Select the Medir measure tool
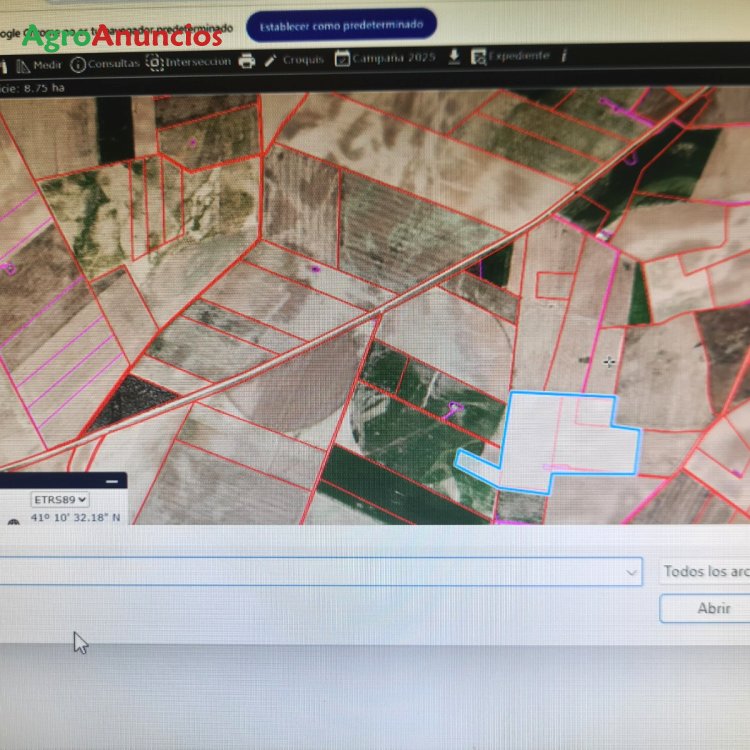 coord(38,66)
